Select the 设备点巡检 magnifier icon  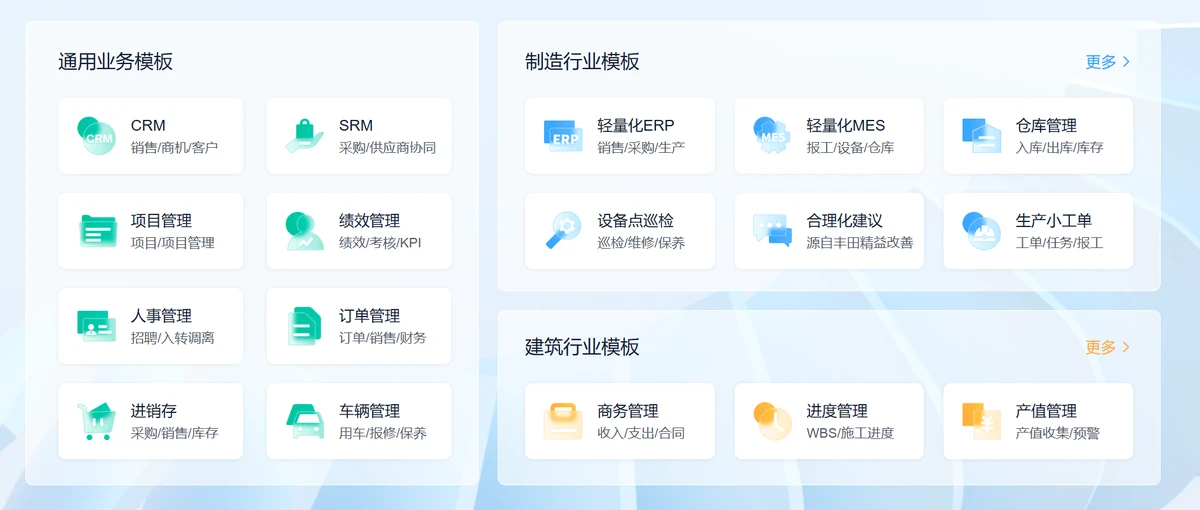pos(563,231)
